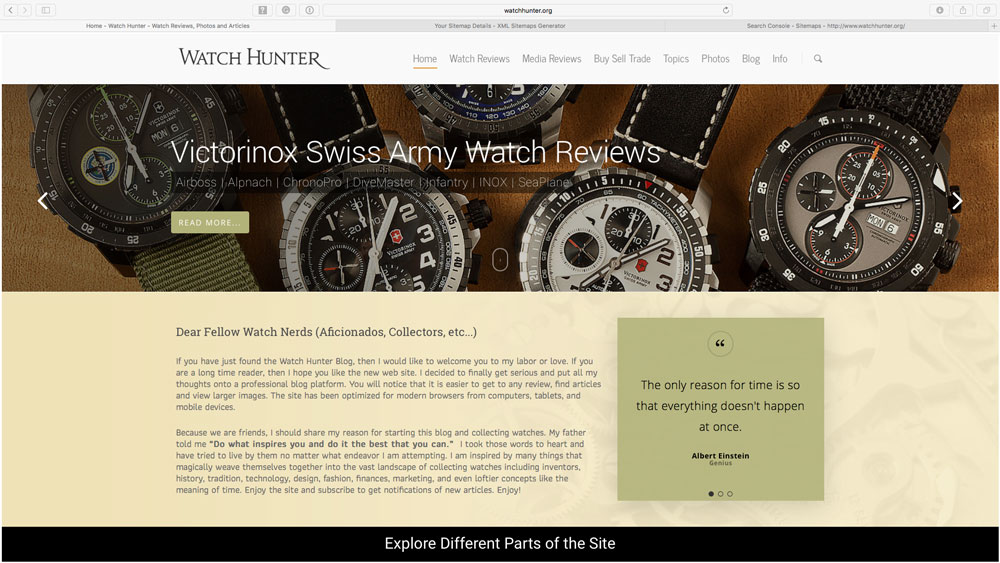
Task: Click the Explore Different Parts of the Site banner
Action: point(500,543)
